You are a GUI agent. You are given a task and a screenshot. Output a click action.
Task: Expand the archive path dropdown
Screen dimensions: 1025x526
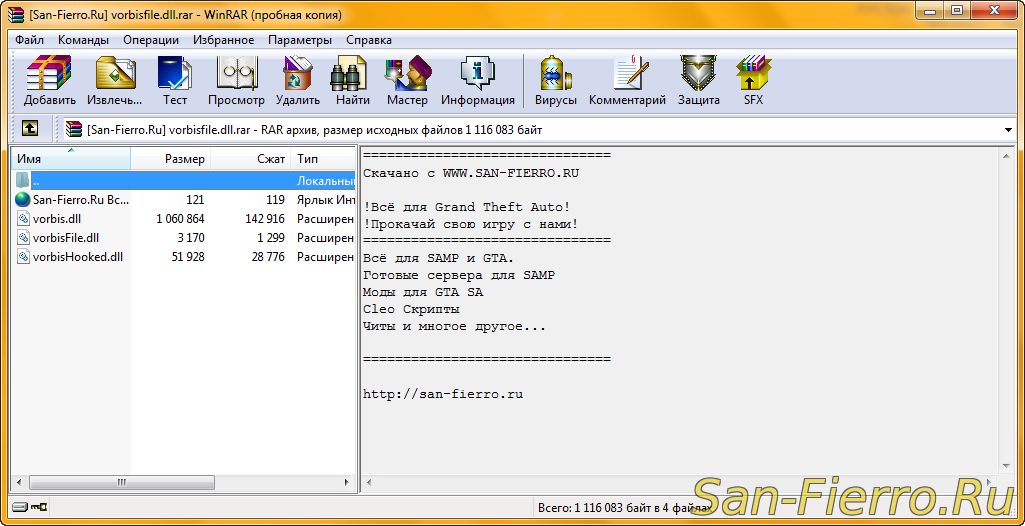pos(1008,130)
